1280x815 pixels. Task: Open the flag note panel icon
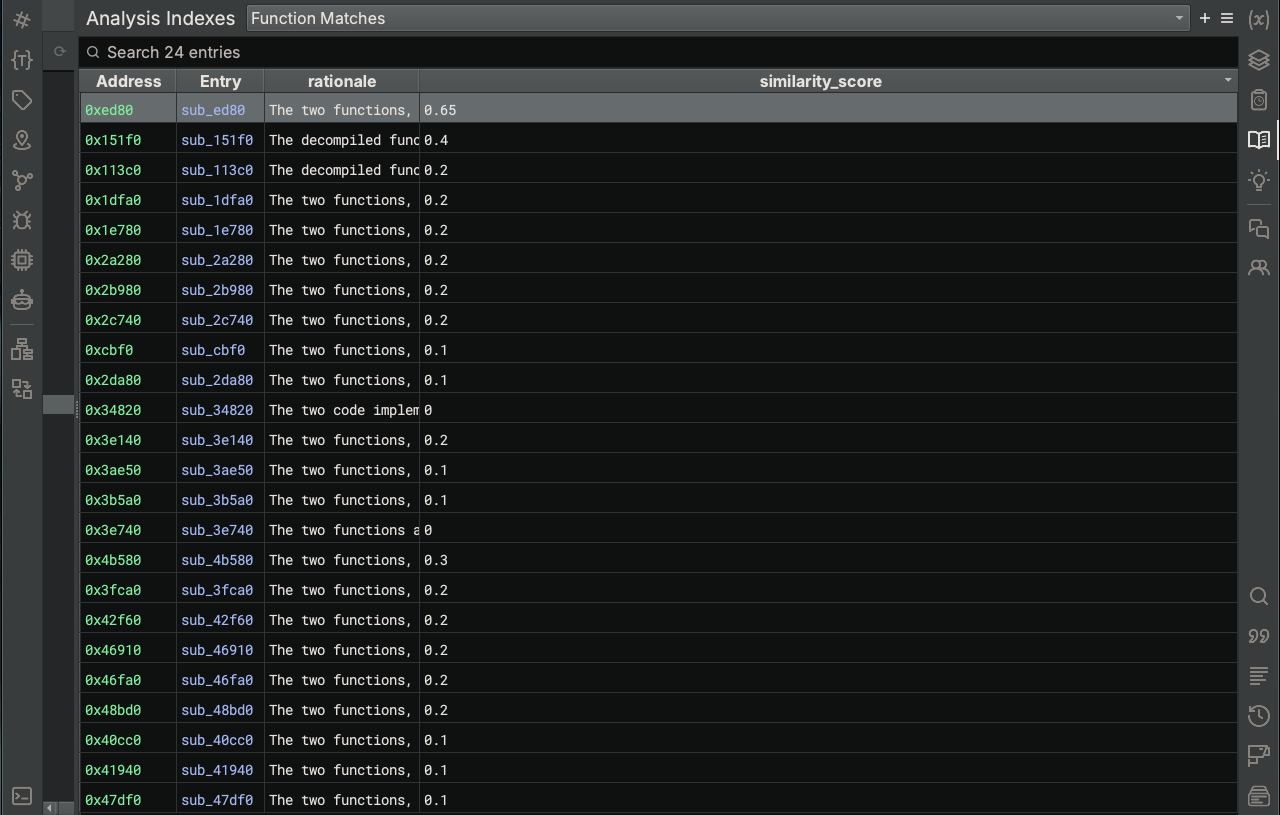coord(1259,756)
